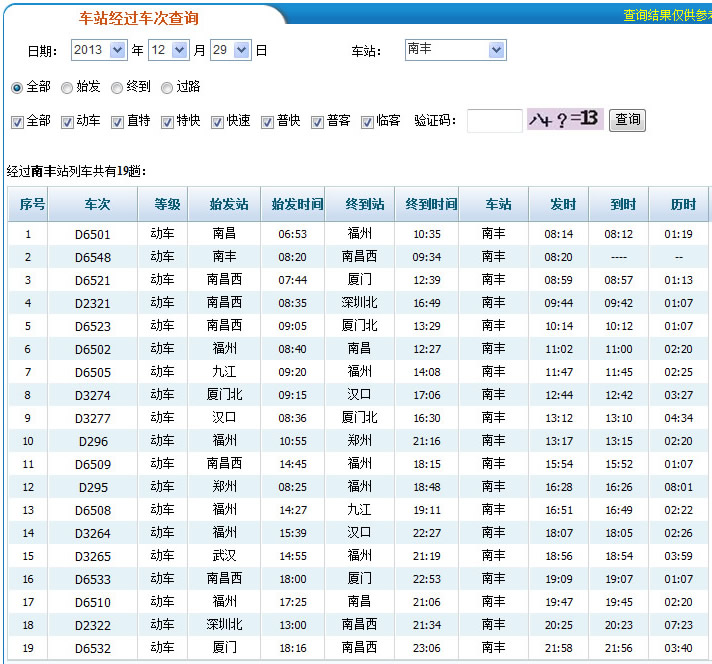Viewport: 712px width, 664px height.
Task: Click train number D2321
Action: (93, 303)
